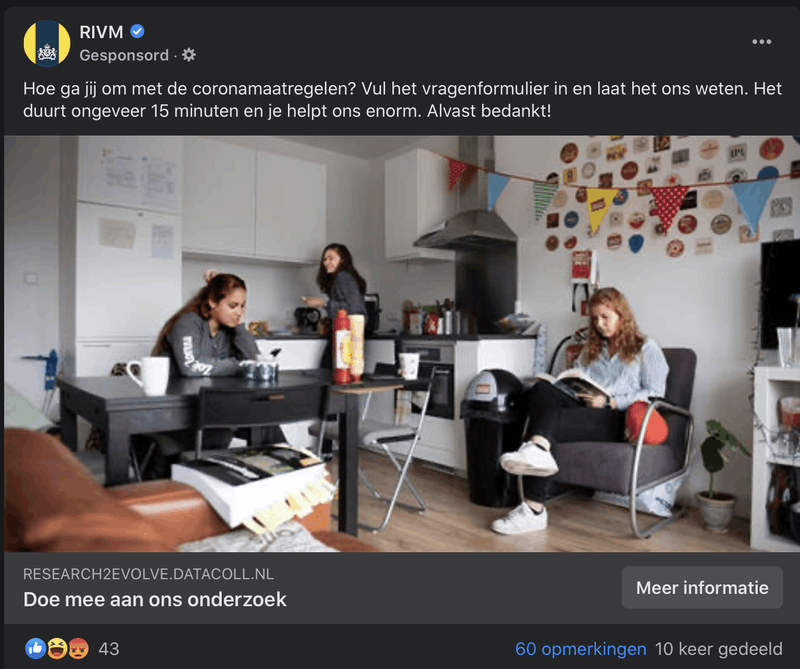
Task: Click the gear icon beside Gesponsord
Action: (189, 55)
